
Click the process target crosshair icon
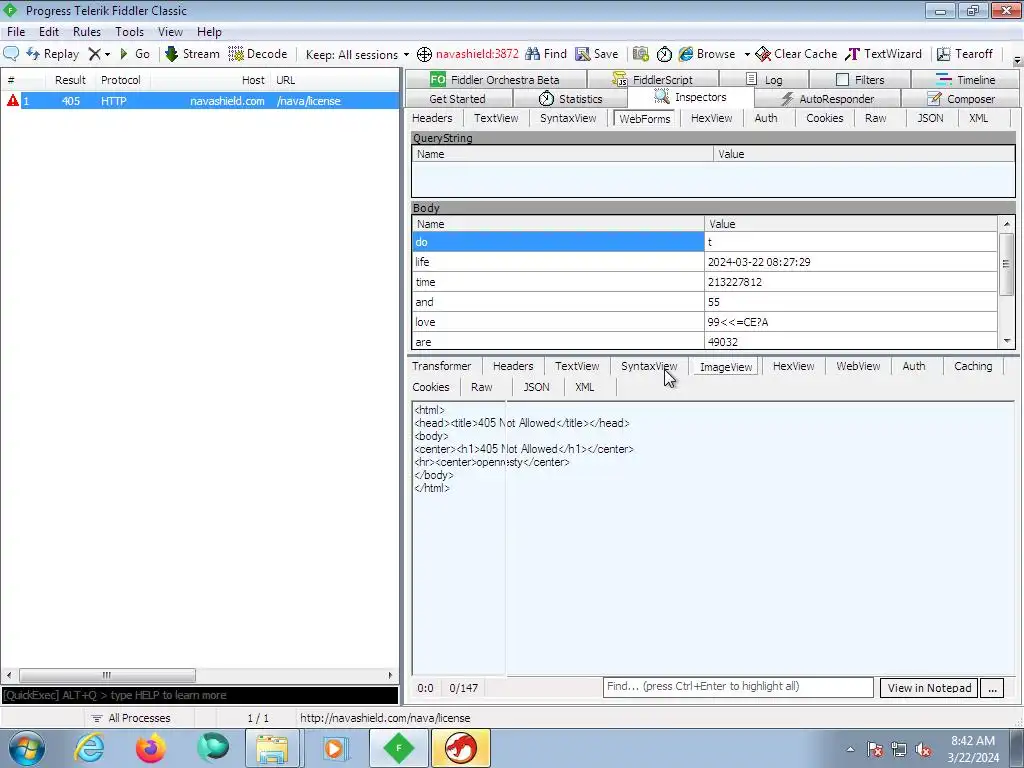tap(424, 54)
